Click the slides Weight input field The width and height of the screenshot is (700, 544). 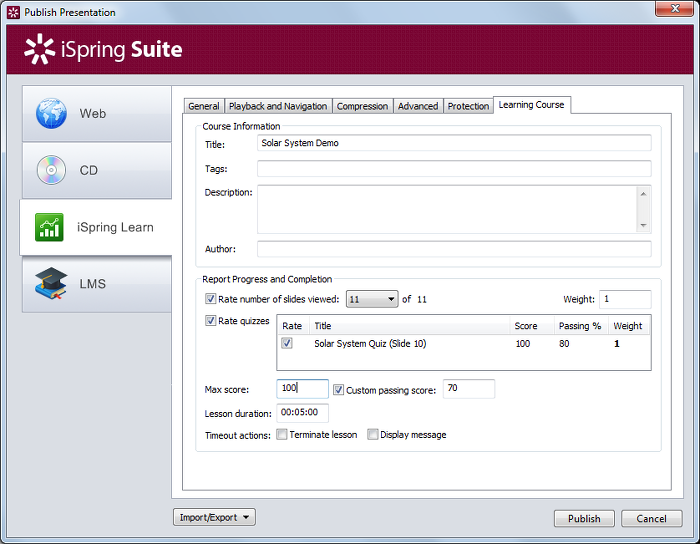point(625,299)
